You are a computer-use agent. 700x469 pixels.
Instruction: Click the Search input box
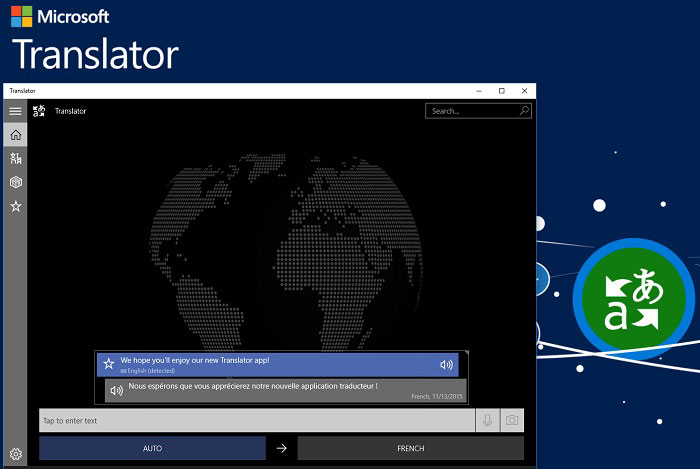click(478, 111)
